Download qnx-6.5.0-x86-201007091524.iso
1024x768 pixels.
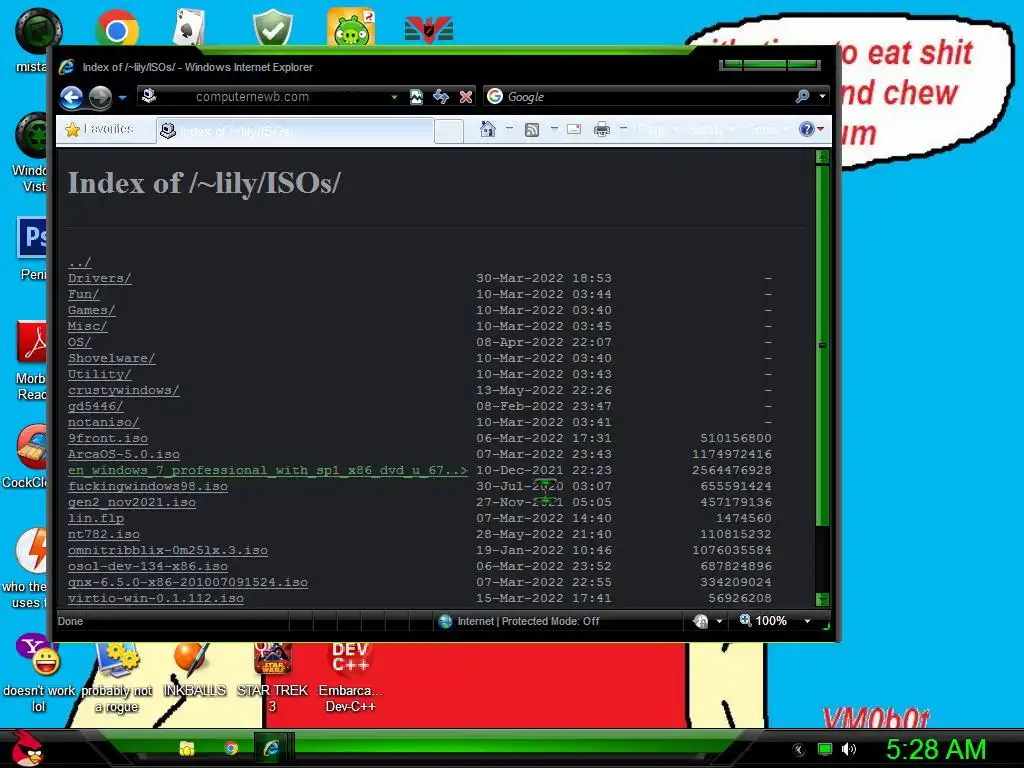click(187, 583)
